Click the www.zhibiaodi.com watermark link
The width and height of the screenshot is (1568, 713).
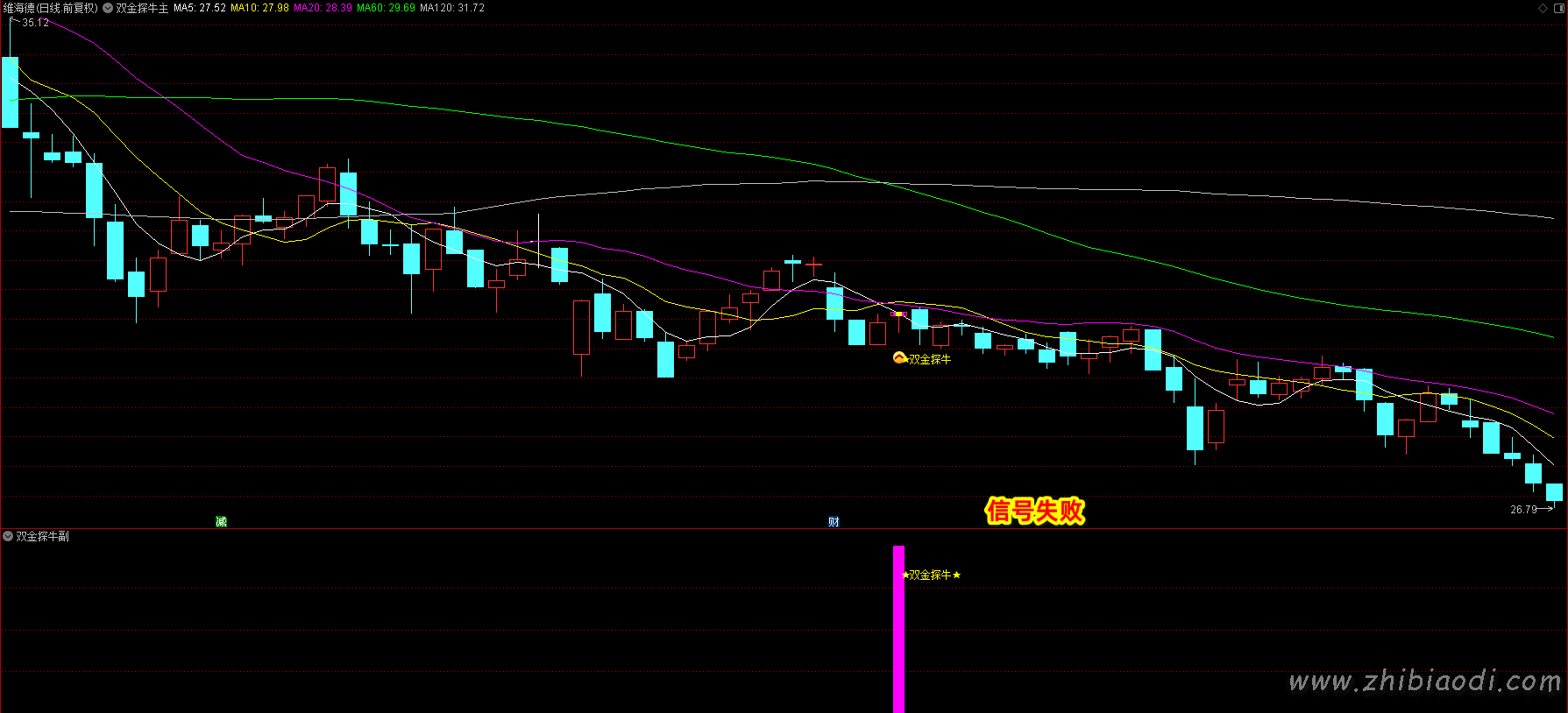(x=1424, y=681)
